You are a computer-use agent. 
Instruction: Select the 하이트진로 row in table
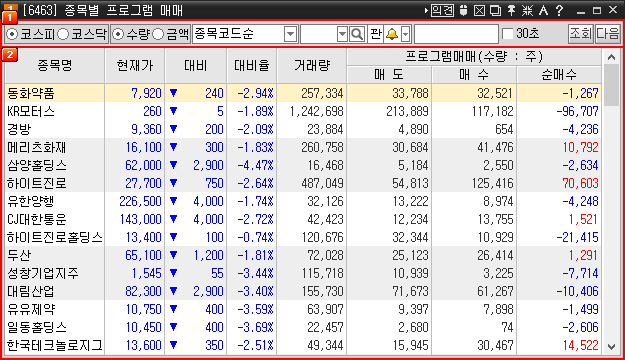tap(303, 183)
